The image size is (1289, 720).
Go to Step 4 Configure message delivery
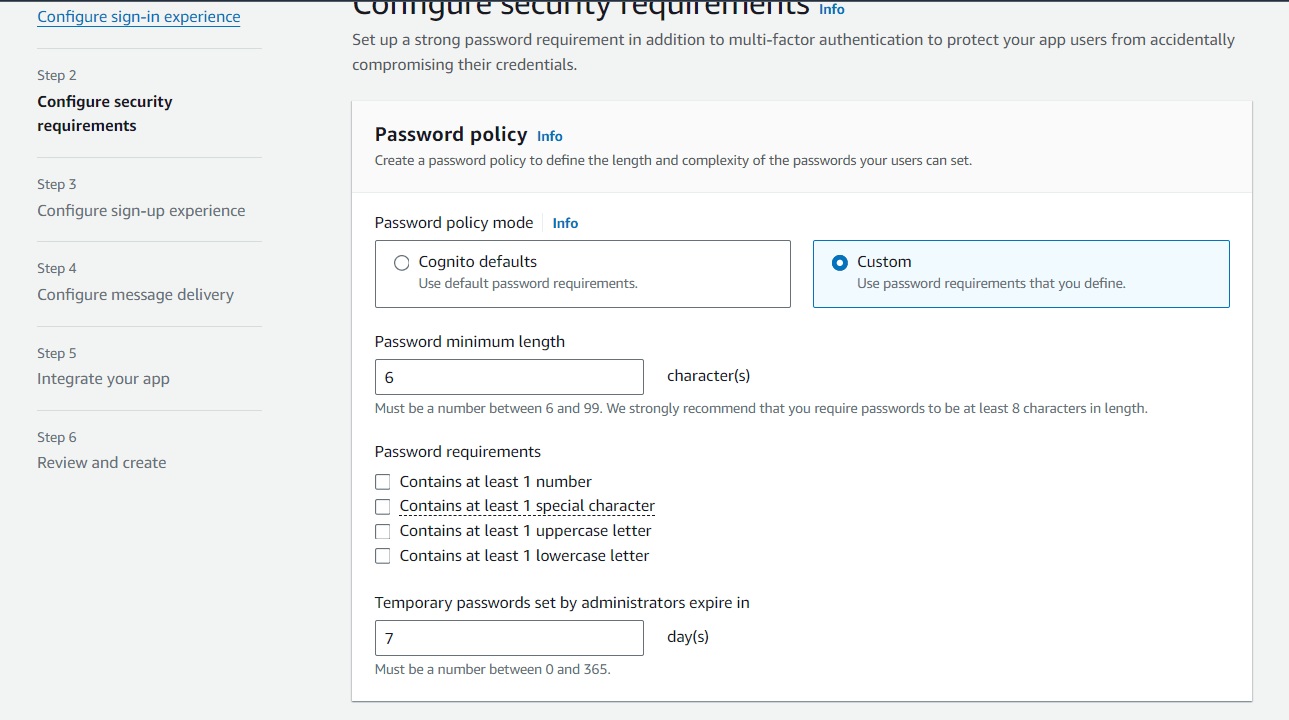click(x=136, y=295)
